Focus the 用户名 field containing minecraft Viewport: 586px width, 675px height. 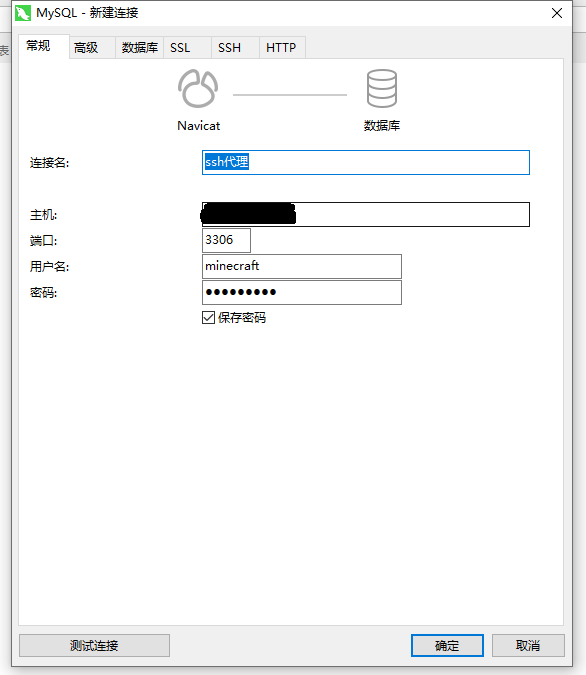click(302, 266)
